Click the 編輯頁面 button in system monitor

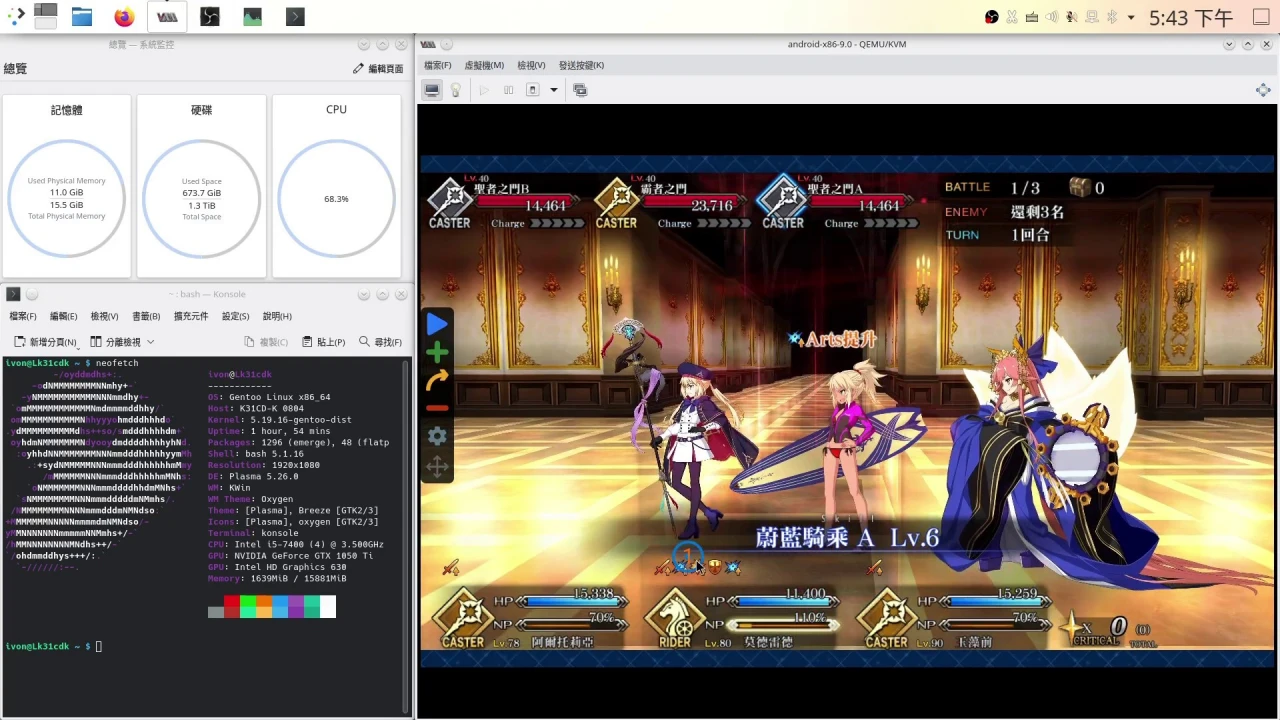click(x=378, y=68)
